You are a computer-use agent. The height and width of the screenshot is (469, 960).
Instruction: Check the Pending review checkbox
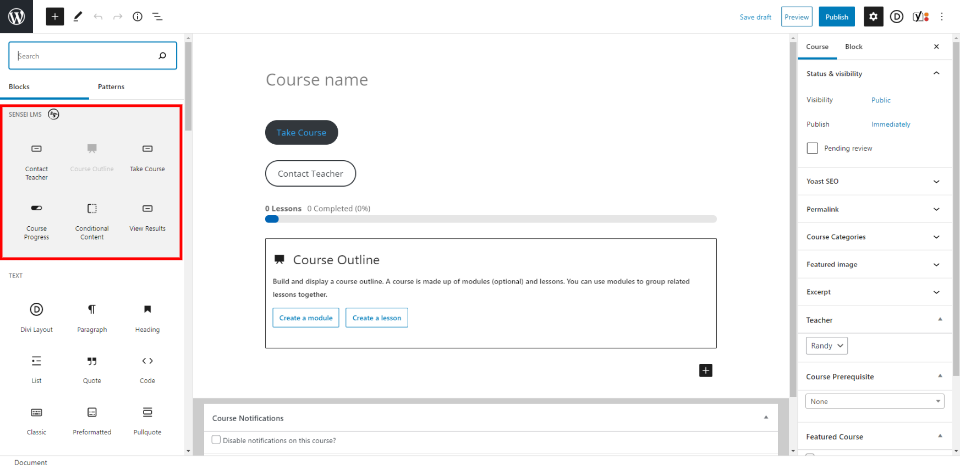[813, 148]
